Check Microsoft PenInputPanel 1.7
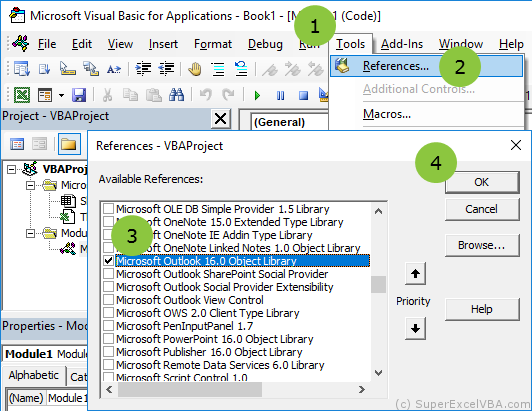The width and height of the screenshot is (532, 411). (108, 326)
